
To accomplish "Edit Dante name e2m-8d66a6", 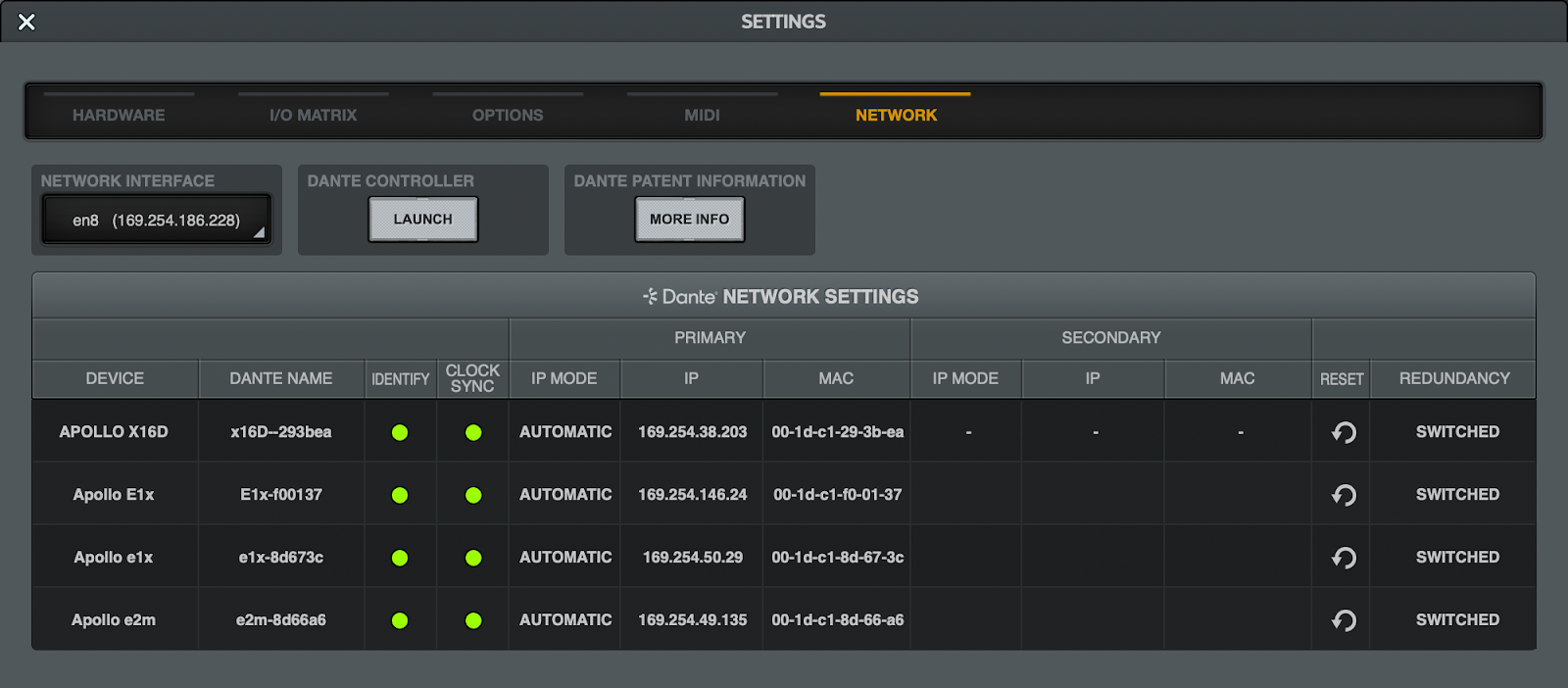I will (x=281, y=619).
